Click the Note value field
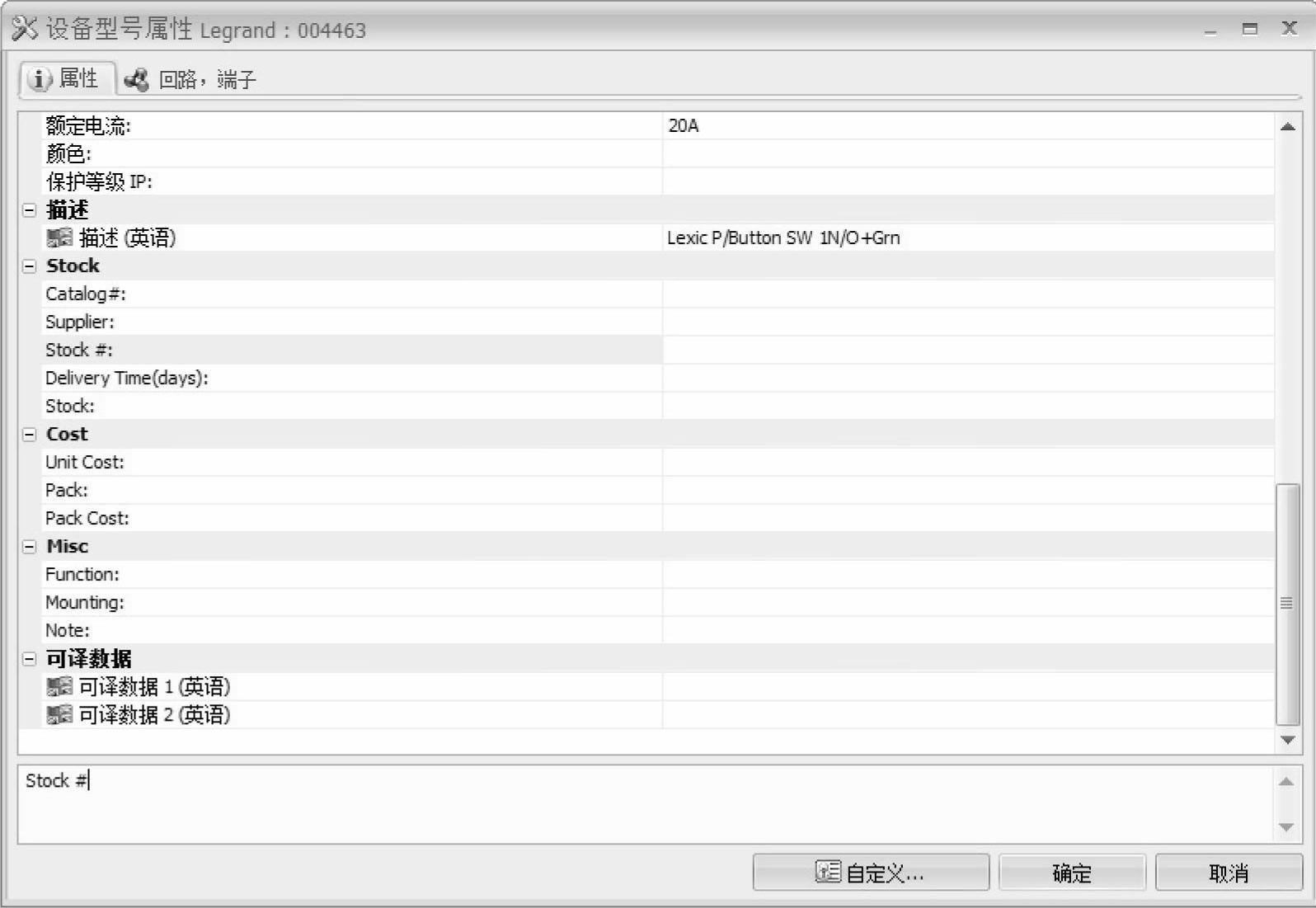Screen dimensions: 1316x908 [x=968, y=630]
